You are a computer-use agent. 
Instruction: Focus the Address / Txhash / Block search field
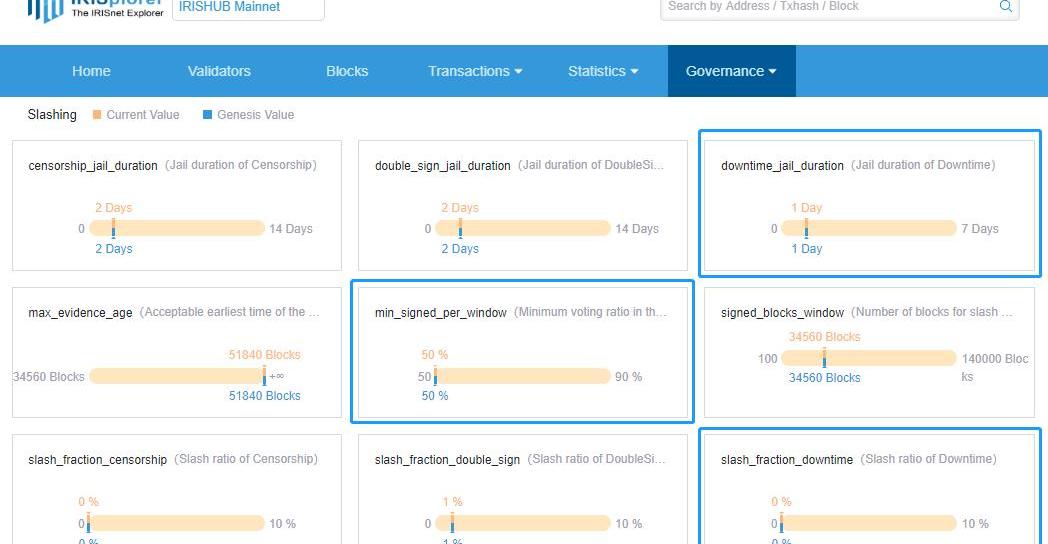coord(830,7)
